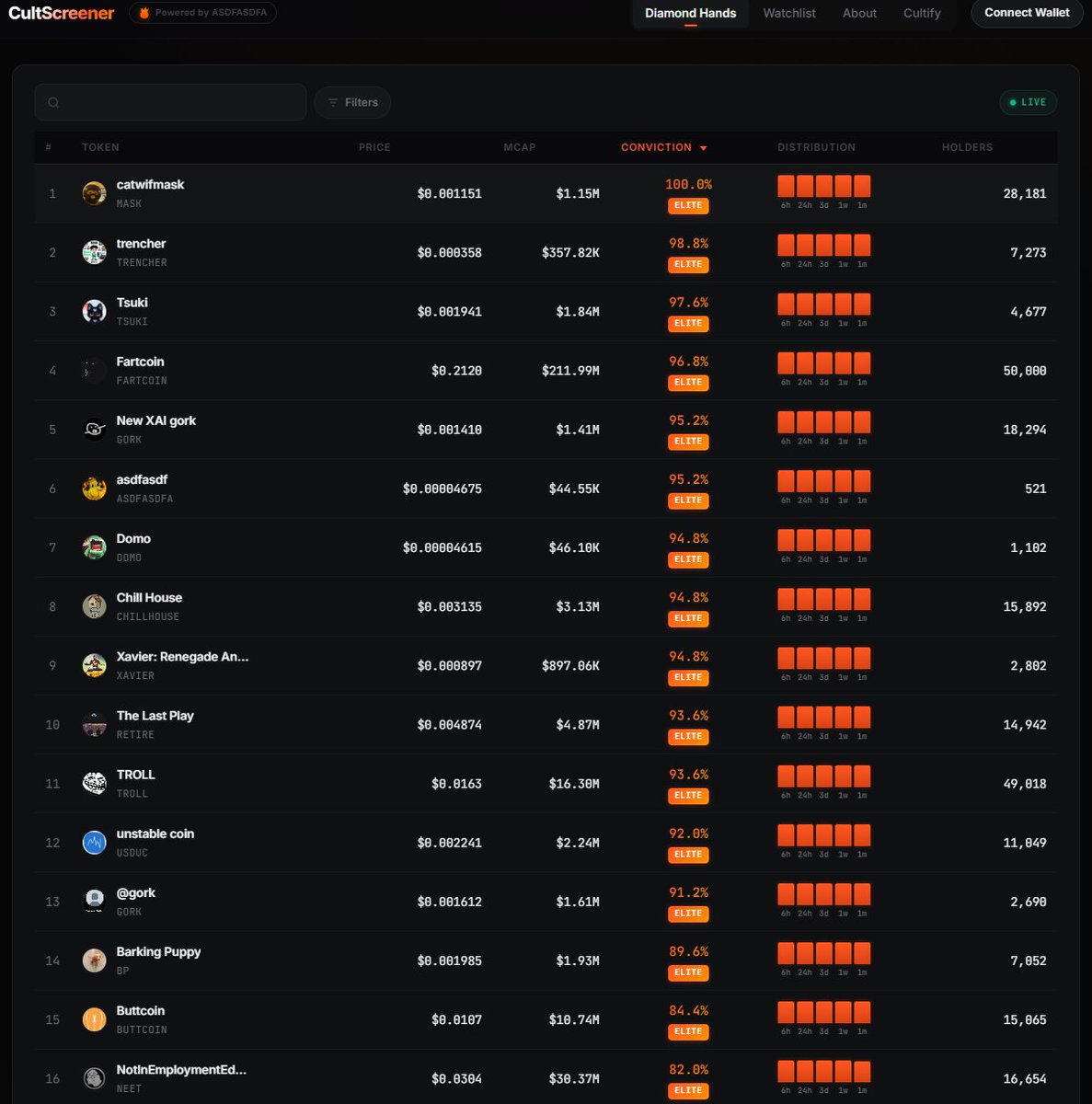Click the 98.8% conviction value
The width and height of the screenshot is (1092, 1104).
pos(688,243)
